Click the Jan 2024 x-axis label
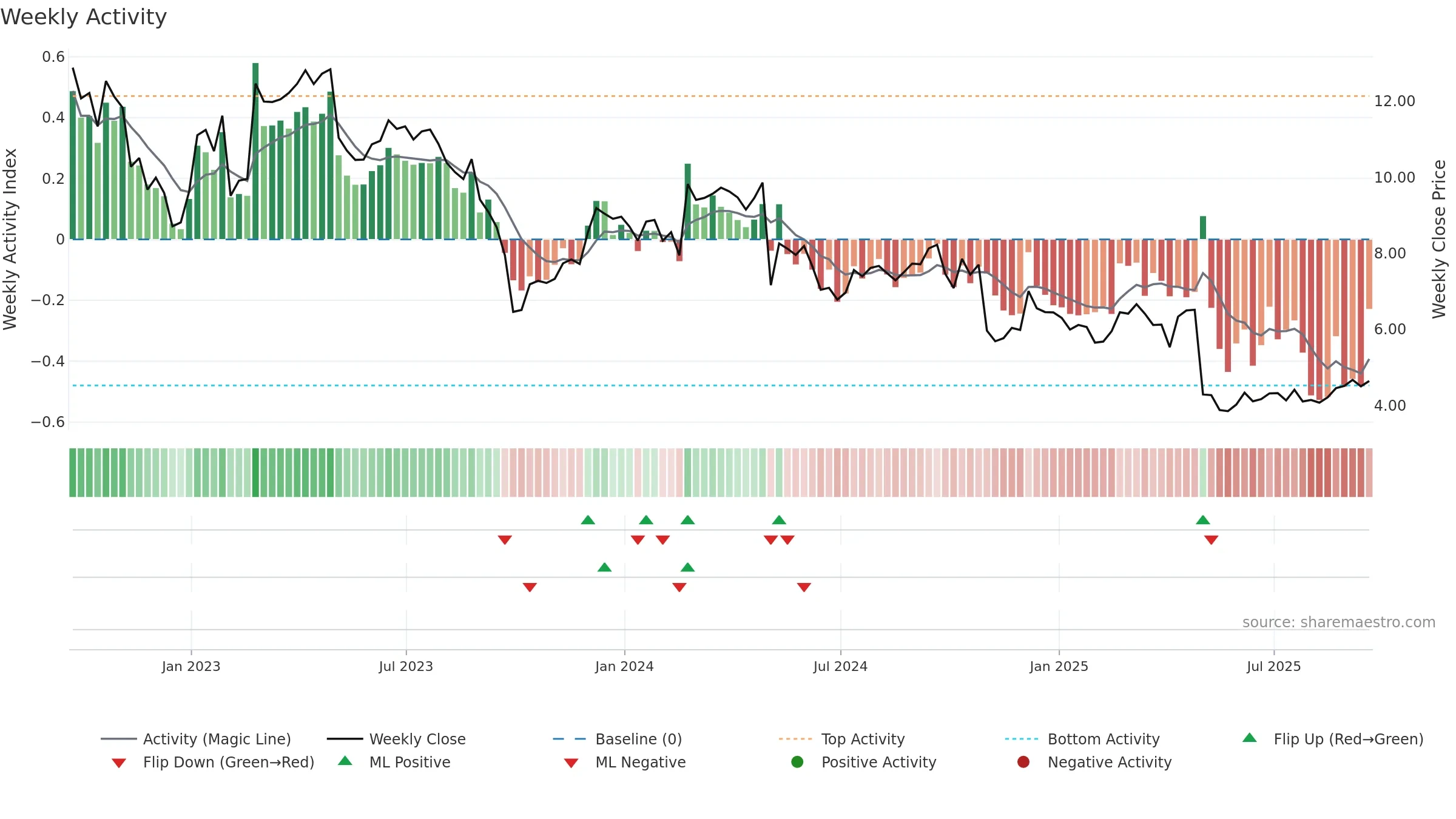The width and height of the screenshot is (1456, 819). pyautogui.click(x=624, y=667)
